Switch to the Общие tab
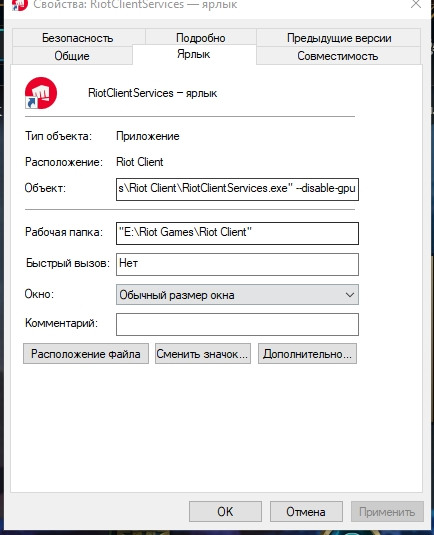Viewport: 434px width, 535px height. point(72,56)
